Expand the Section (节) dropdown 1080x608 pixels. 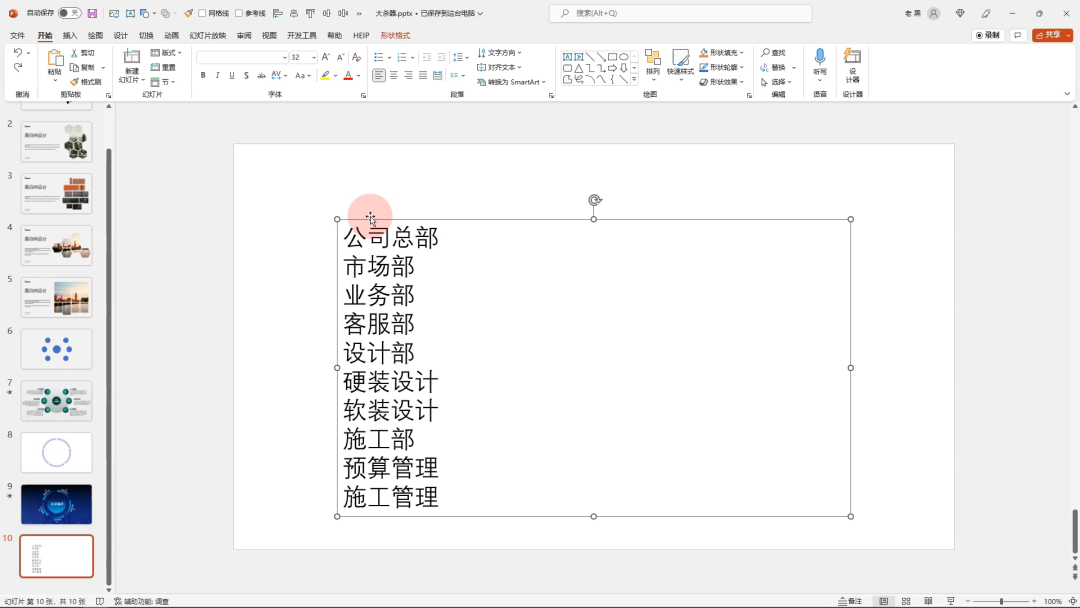(163, 82)
